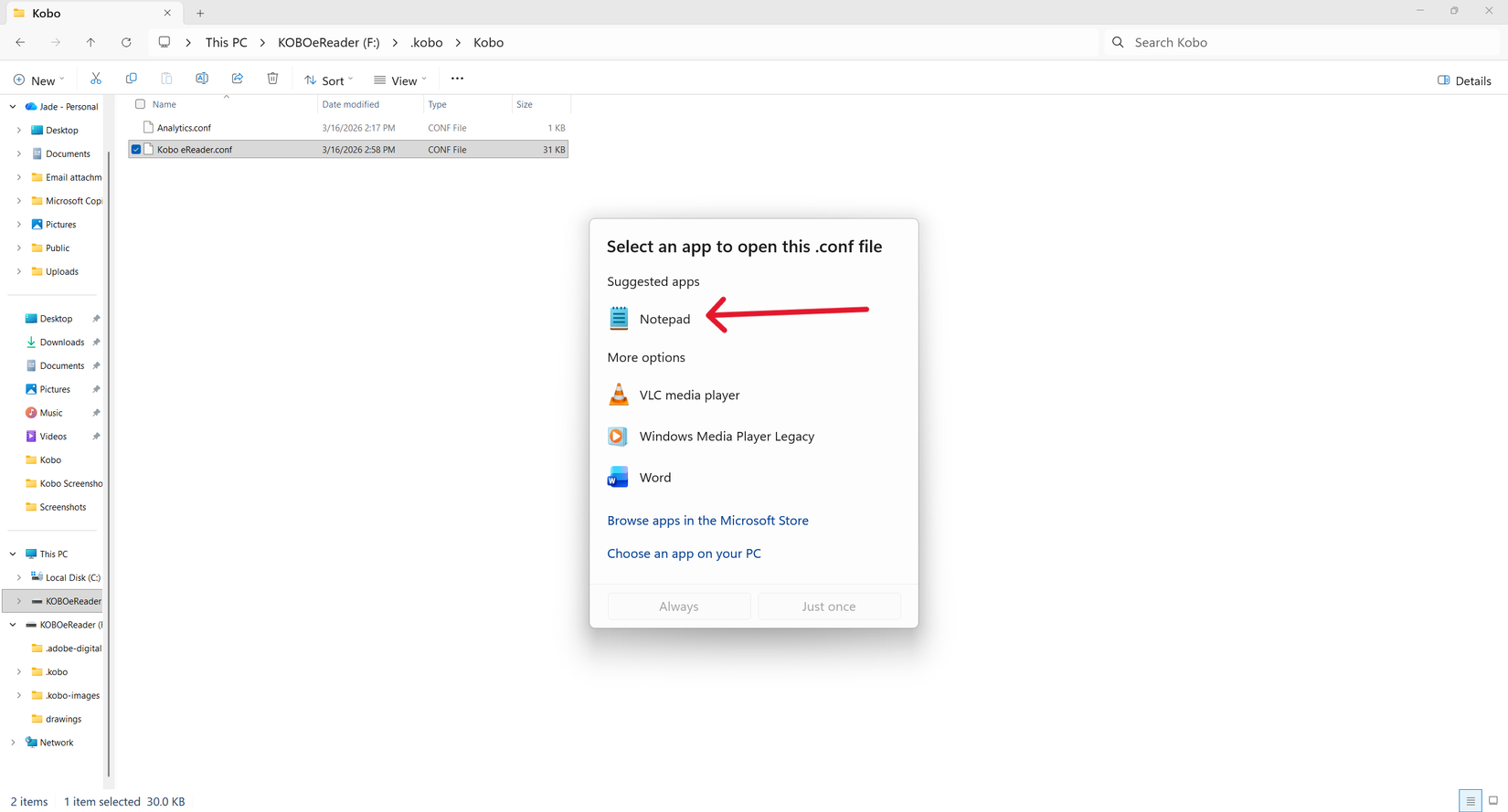
Task: Follow the Choose an app on your PC link
Action: tap(684, 554)
